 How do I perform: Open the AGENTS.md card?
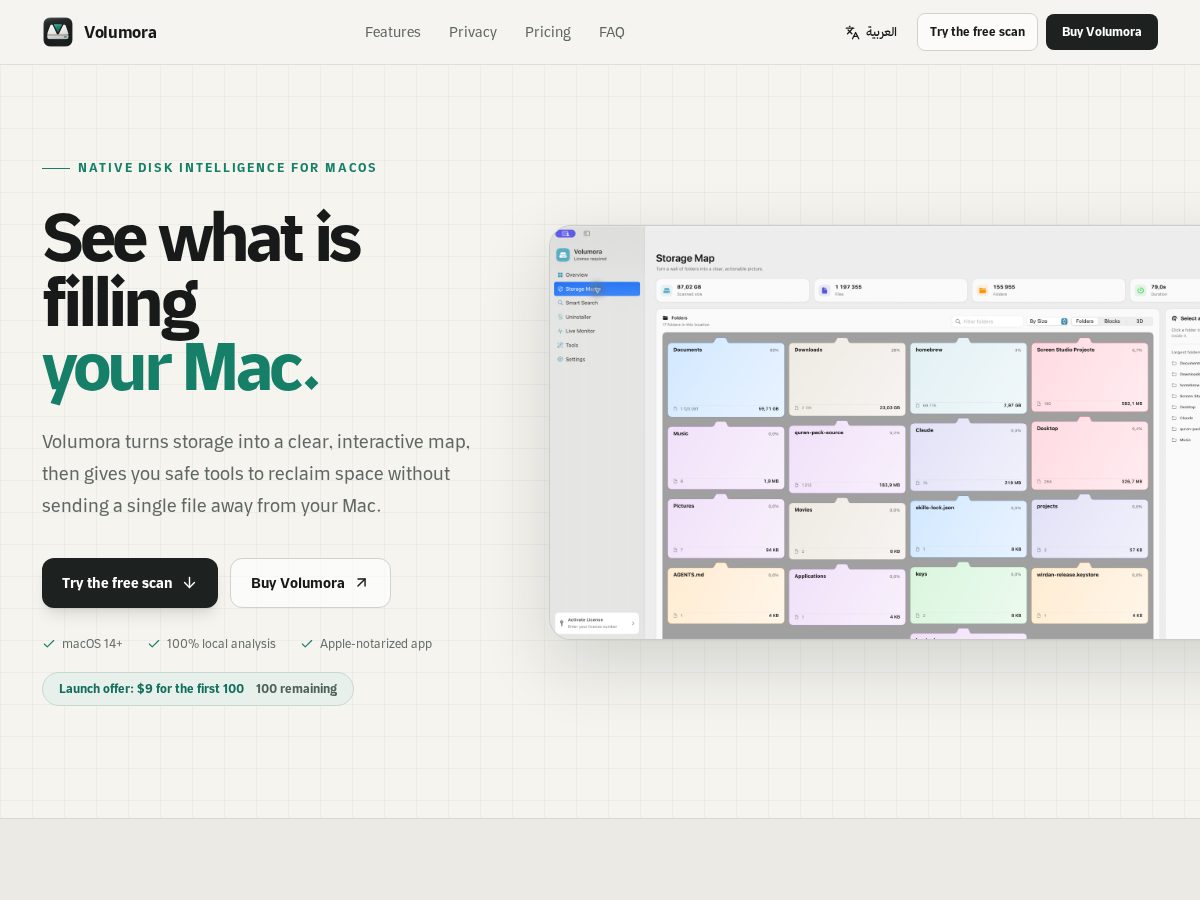click(x=726, y=594)
